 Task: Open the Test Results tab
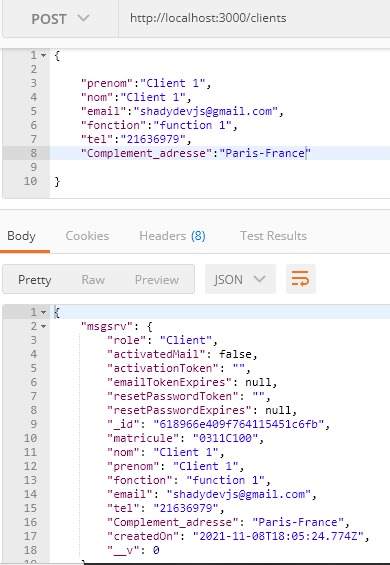click(x=273, y=236)
